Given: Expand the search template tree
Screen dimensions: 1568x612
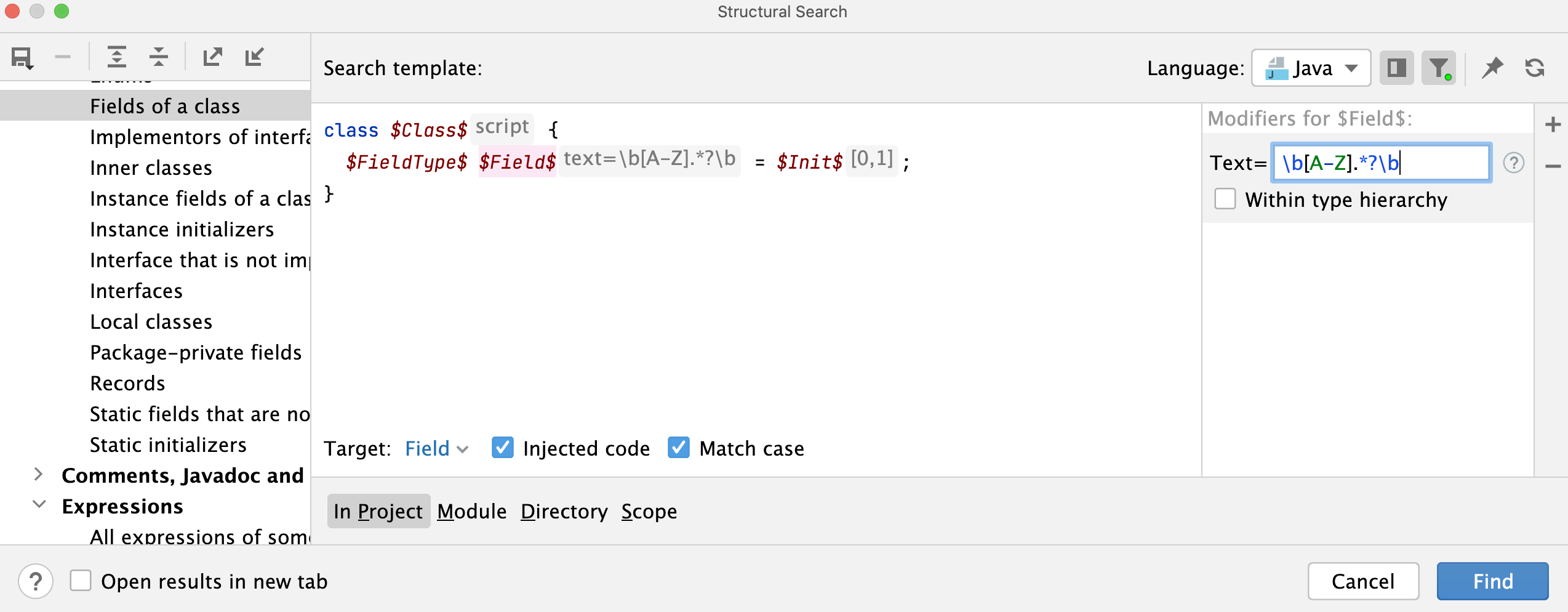Looking at the screenshot, I should pyautogui.click(x=117, y=57).
